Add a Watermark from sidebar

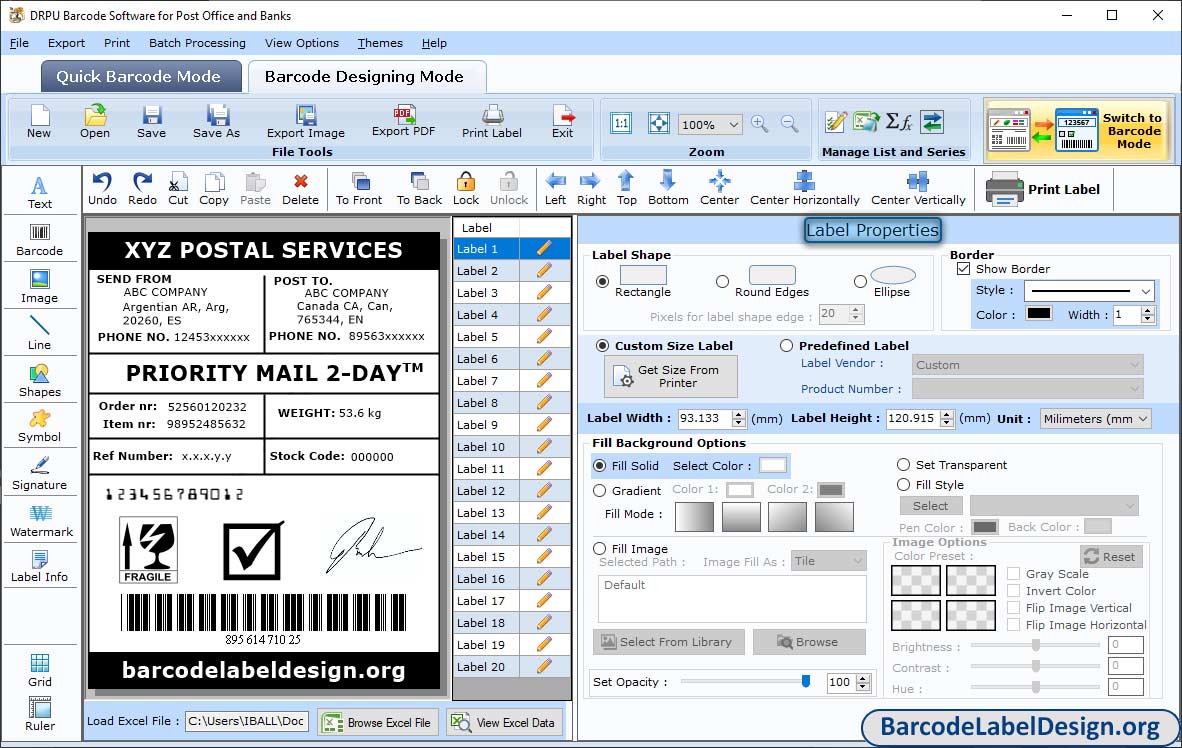(41, 521)
